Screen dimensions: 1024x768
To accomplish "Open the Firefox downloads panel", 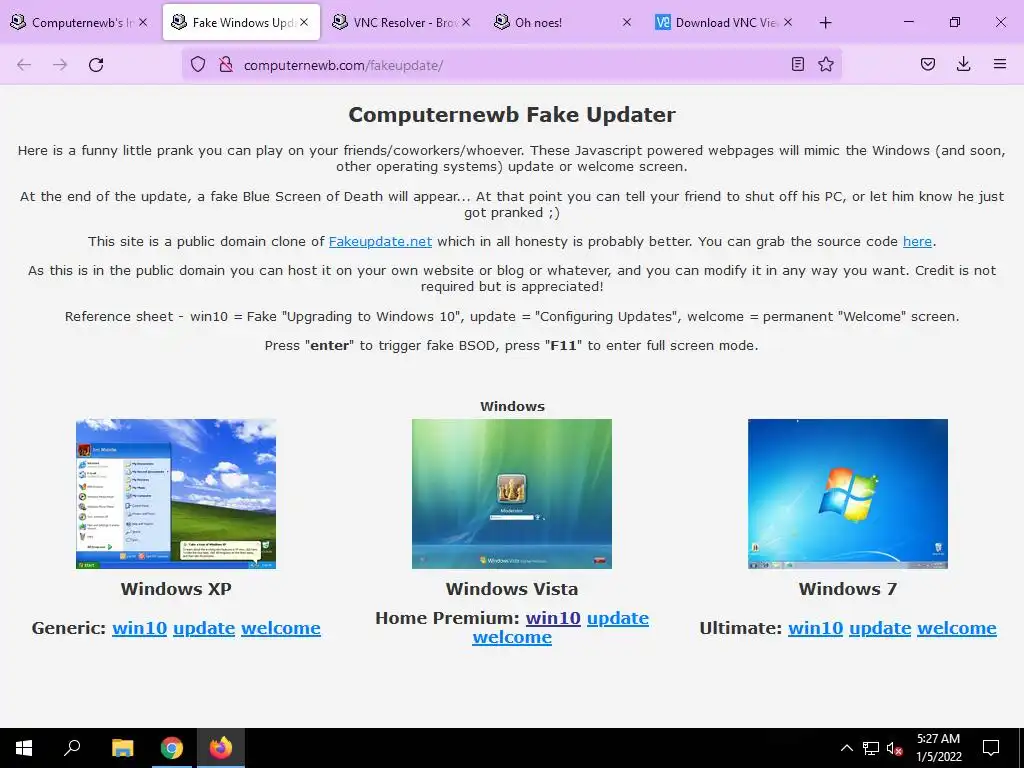I will click(x=963, y=64).
